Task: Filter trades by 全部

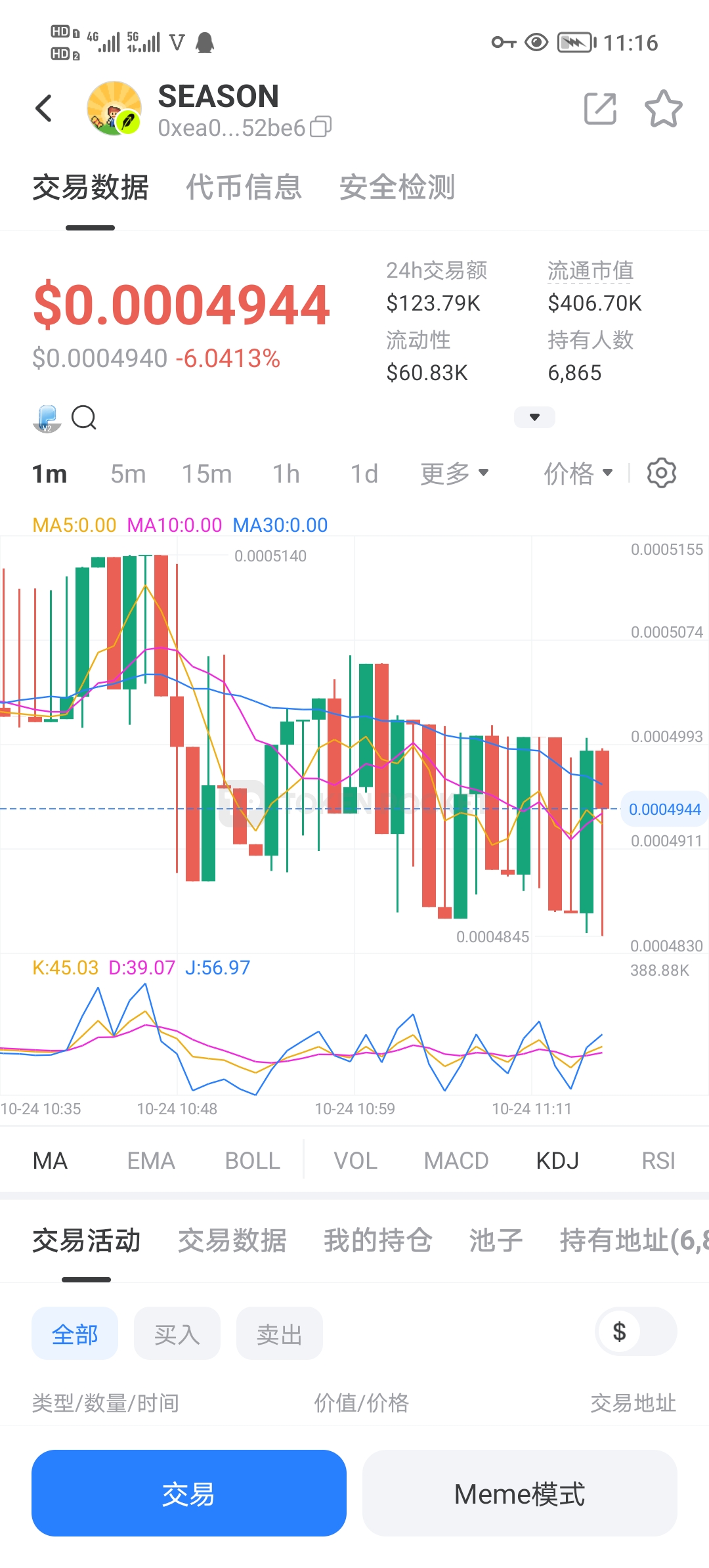Action: click(75, 1334)
